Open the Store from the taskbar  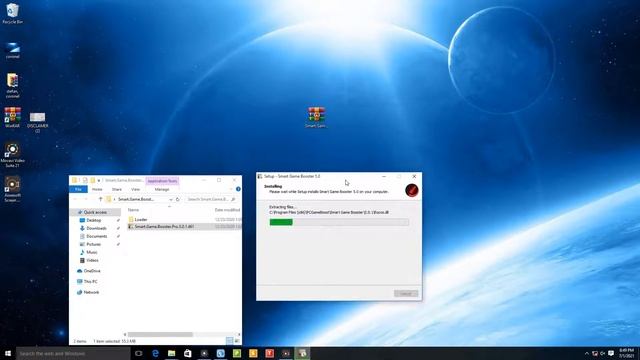[x=188, y=353]
